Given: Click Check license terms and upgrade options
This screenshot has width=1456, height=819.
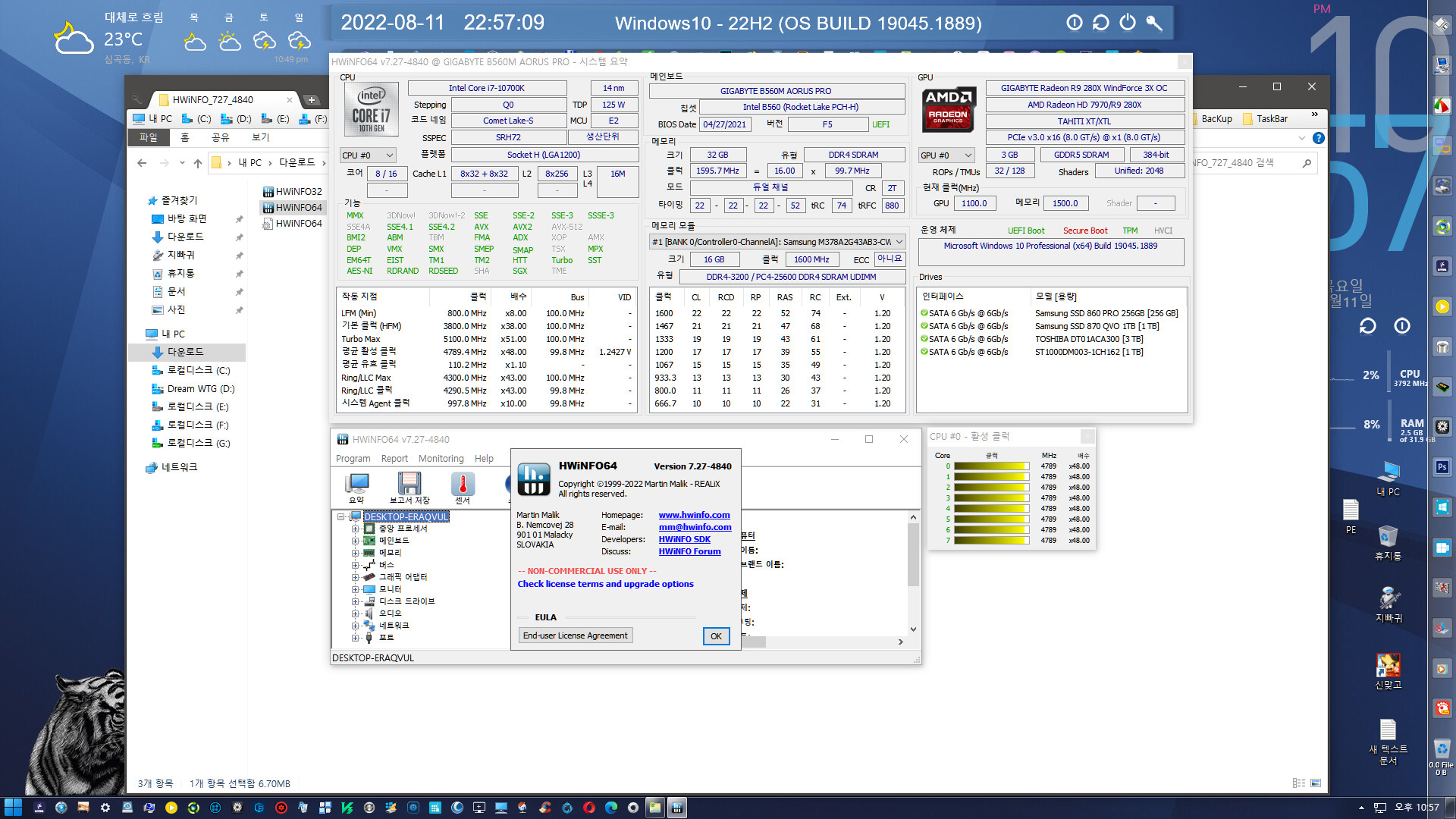Looking at the screenshot, I should [x=605, y=584].
